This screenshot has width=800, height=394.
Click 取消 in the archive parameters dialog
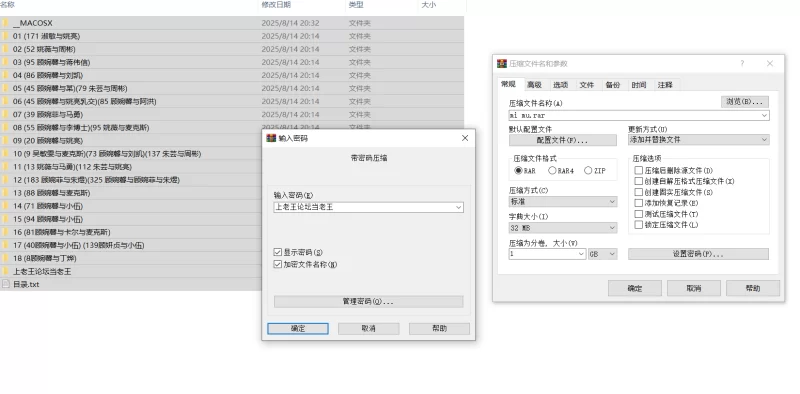694,288
